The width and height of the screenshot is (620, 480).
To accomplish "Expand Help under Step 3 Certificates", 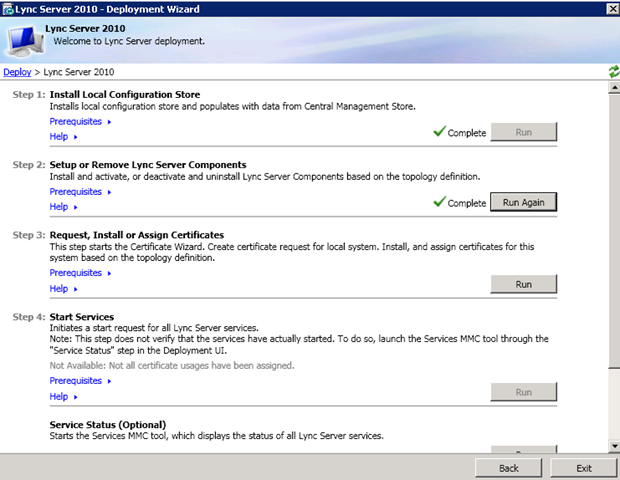I will [x=63, y=289].
